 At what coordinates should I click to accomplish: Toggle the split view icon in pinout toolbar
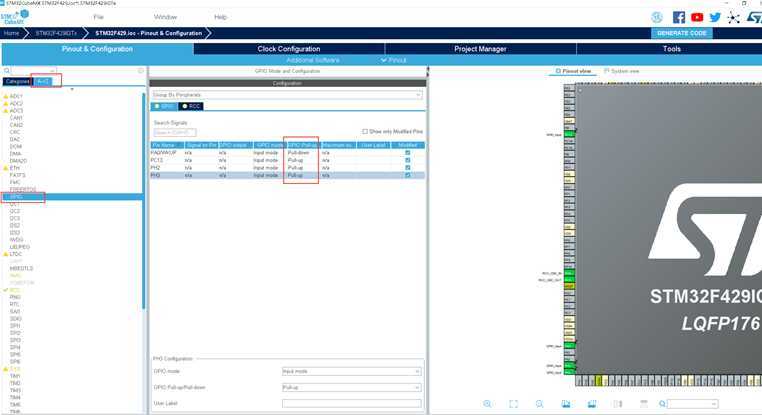tap(618, 404)
